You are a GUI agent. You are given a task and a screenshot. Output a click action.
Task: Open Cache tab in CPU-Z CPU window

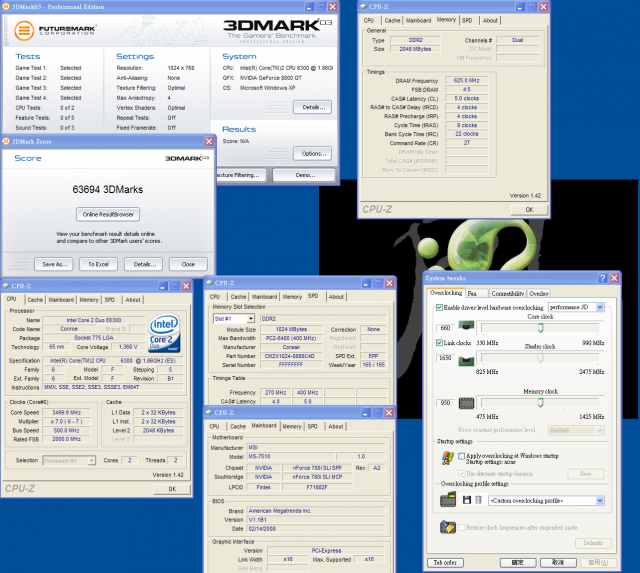[35, 300]
